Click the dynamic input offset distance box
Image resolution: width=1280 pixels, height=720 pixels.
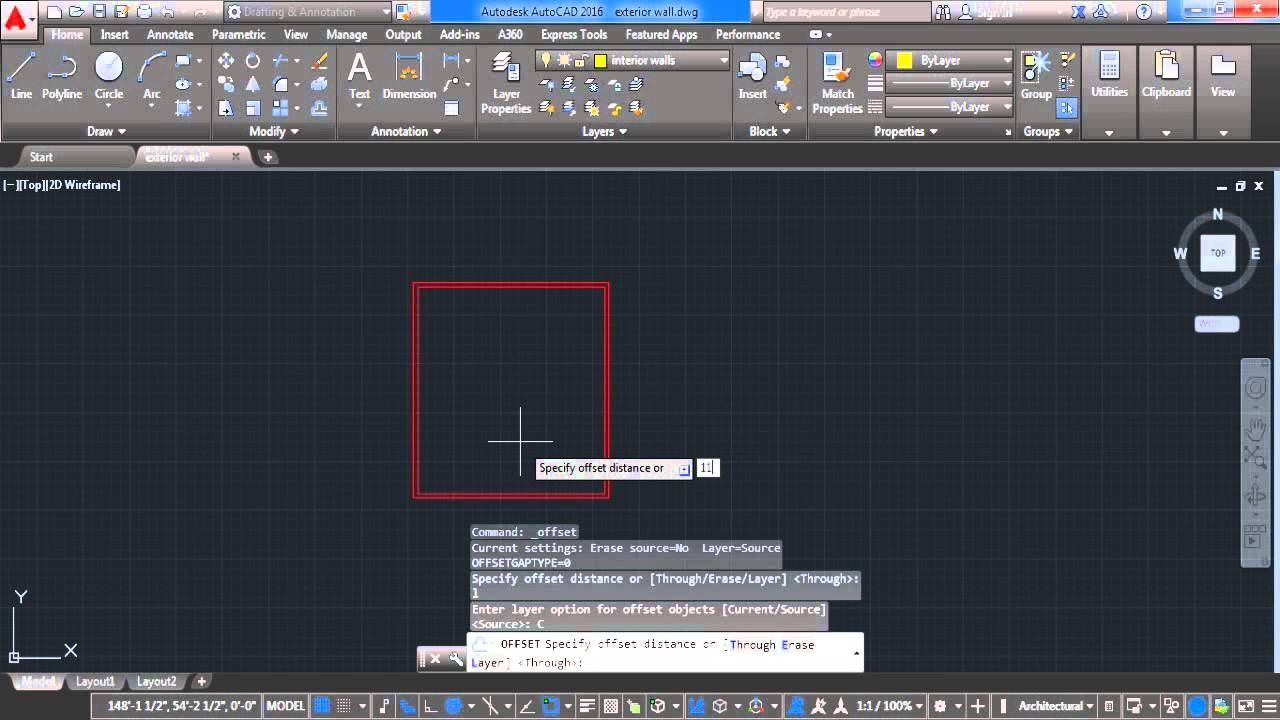tap(707, 468)
